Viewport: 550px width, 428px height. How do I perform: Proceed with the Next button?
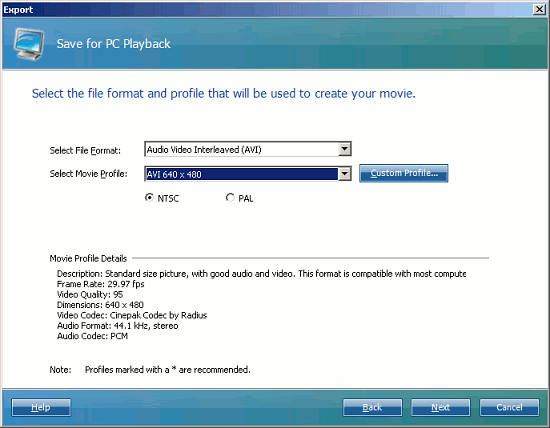click(441, 407)
